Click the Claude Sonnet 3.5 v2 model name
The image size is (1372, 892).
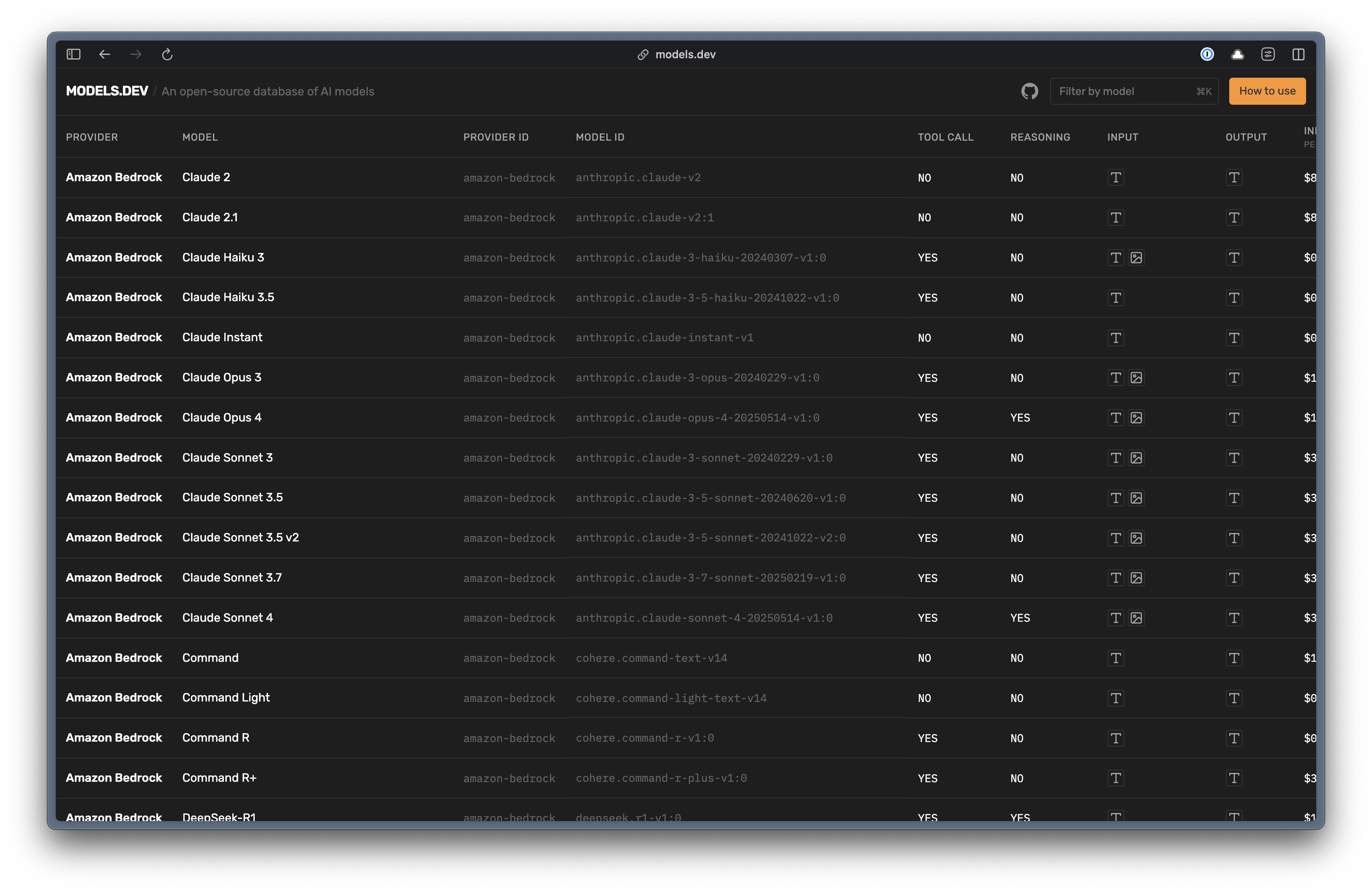[x=240, y=538]
